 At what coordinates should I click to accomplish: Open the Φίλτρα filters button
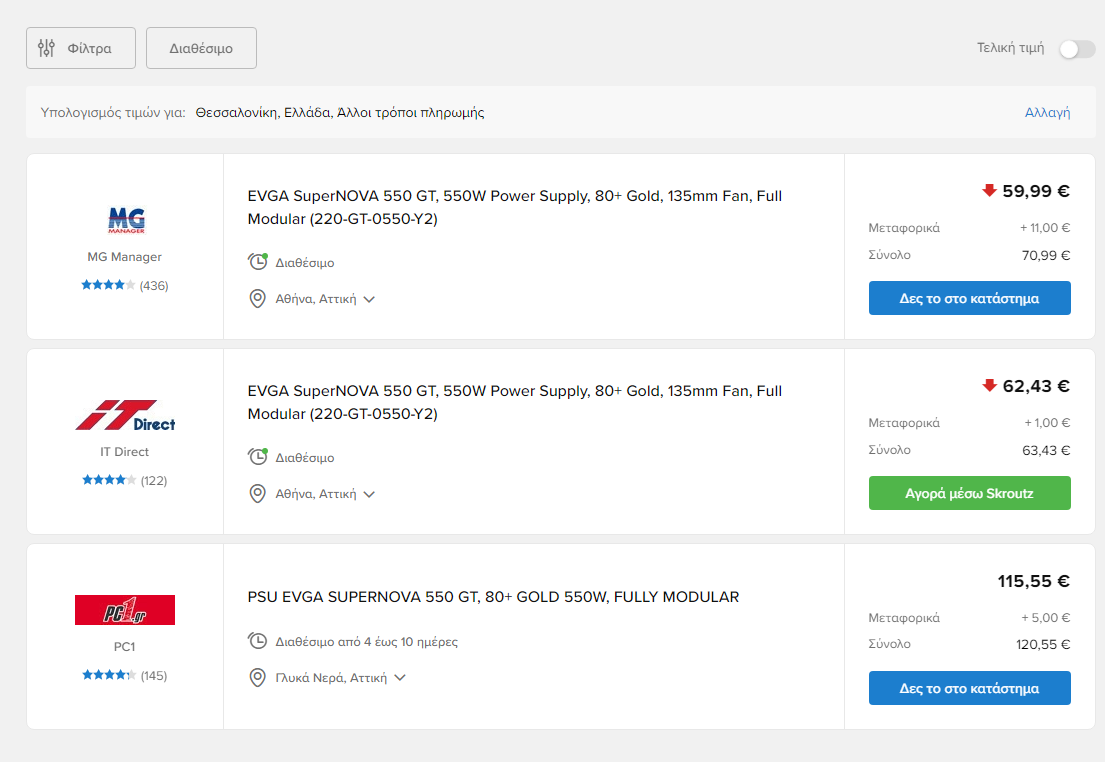click(81, 48)
